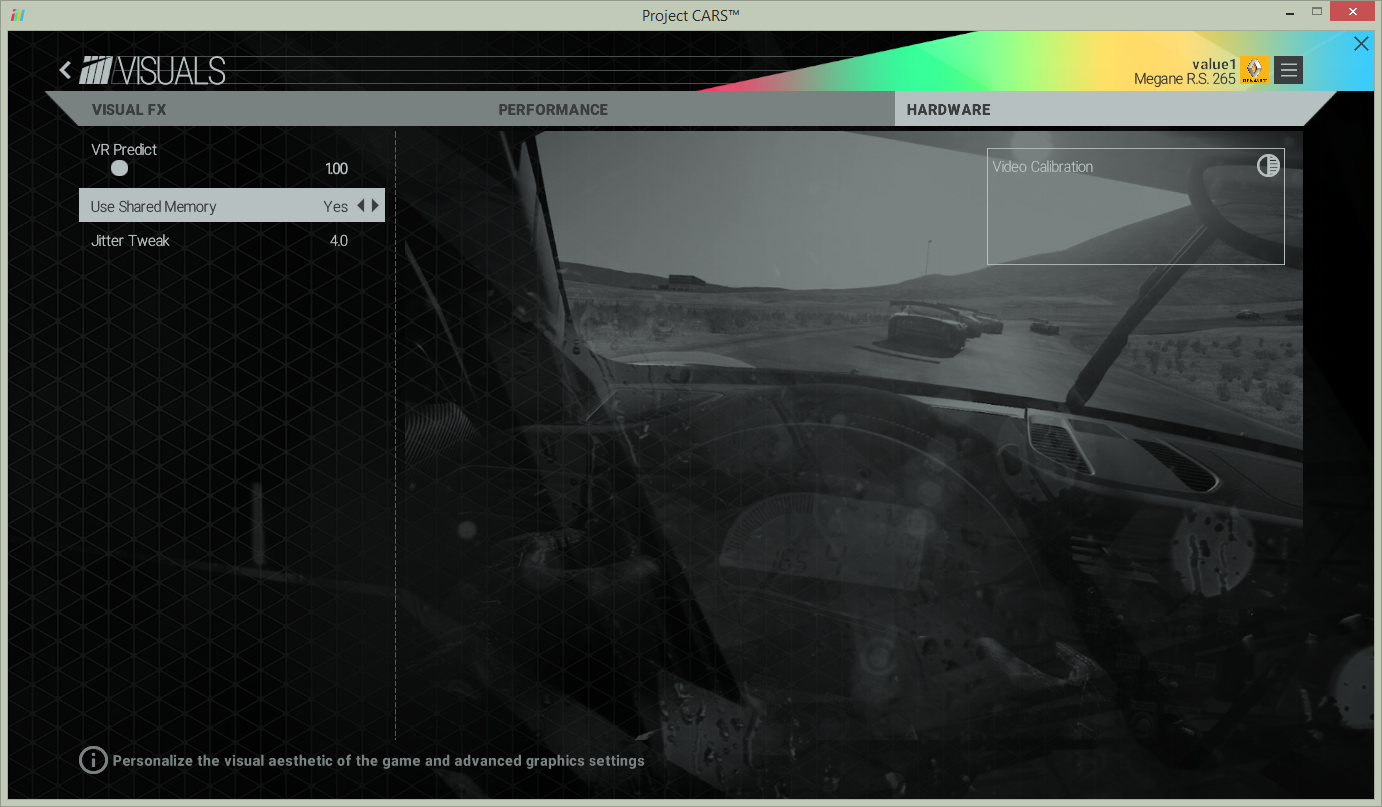Image resolution: width=1382 pixels, height=807 pixels.
Task: Maximize the Project CARS window
Action: [x=1317, y=12]
